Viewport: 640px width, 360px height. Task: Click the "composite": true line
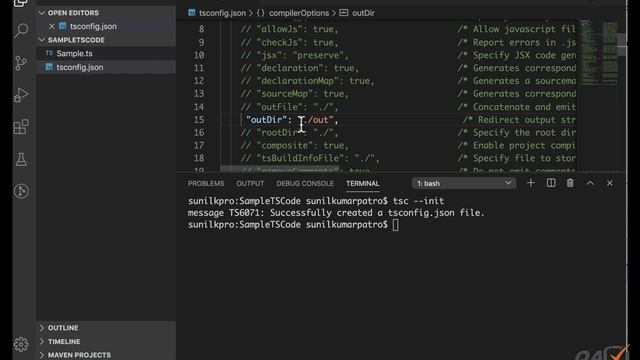pos(295,145)
